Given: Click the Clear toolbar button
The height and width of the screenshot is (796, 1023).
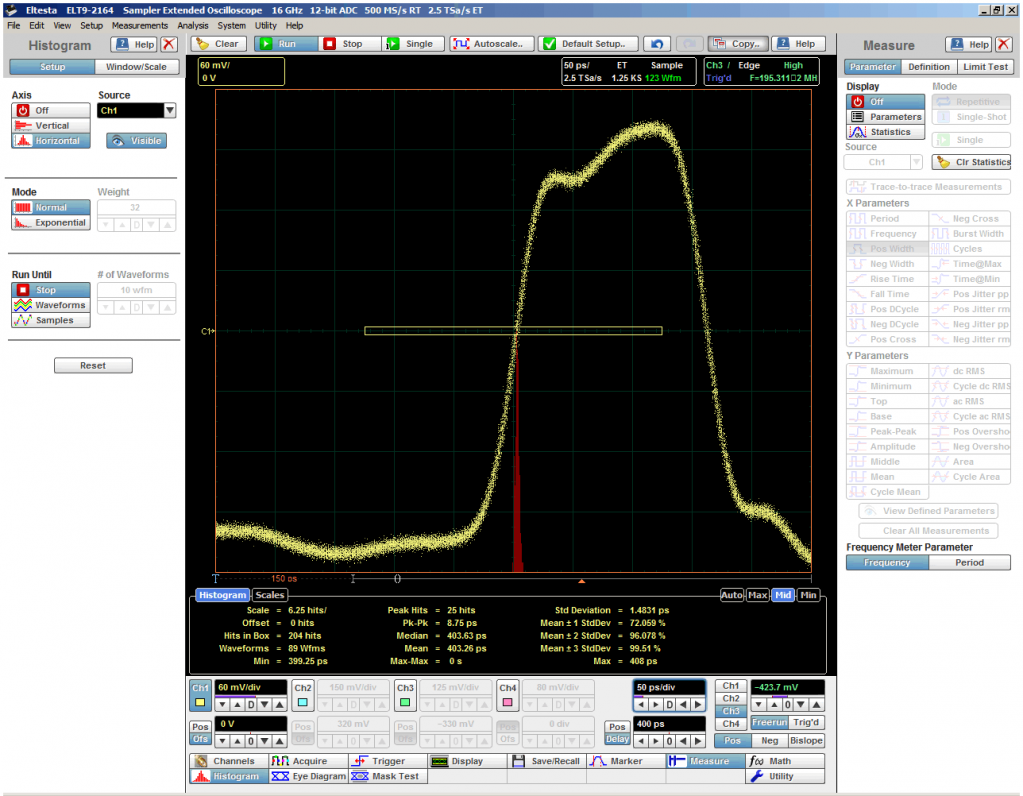Looking at the screenshot, I should 217,44.
